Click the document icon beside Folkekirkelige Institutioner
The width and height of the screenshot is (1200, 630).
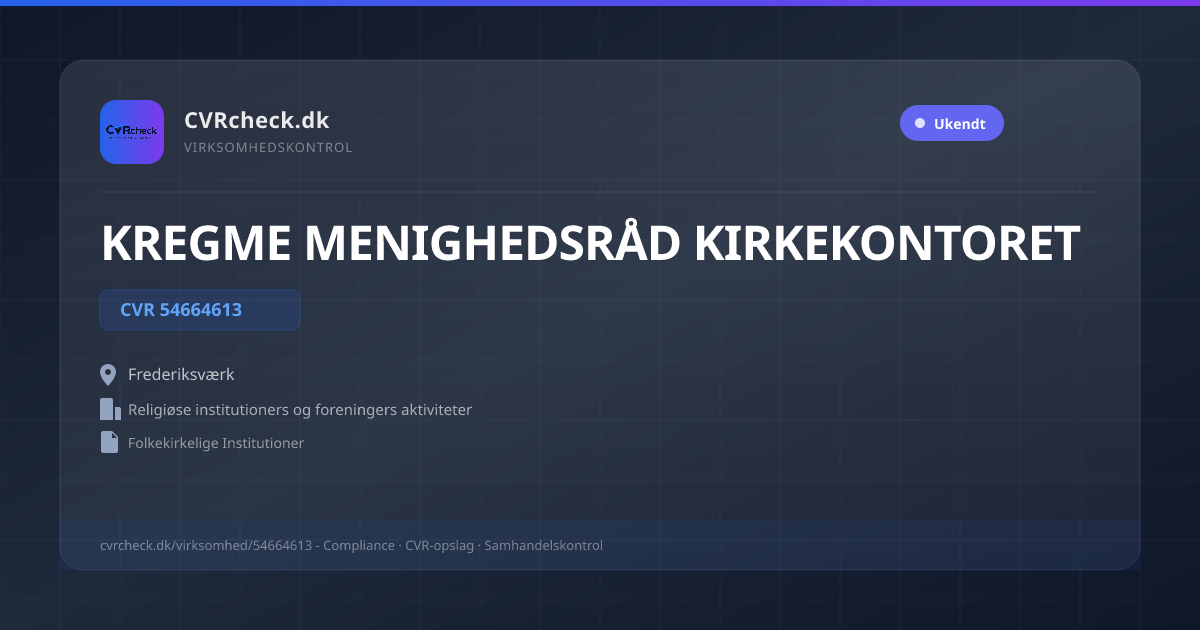[109, 442]
